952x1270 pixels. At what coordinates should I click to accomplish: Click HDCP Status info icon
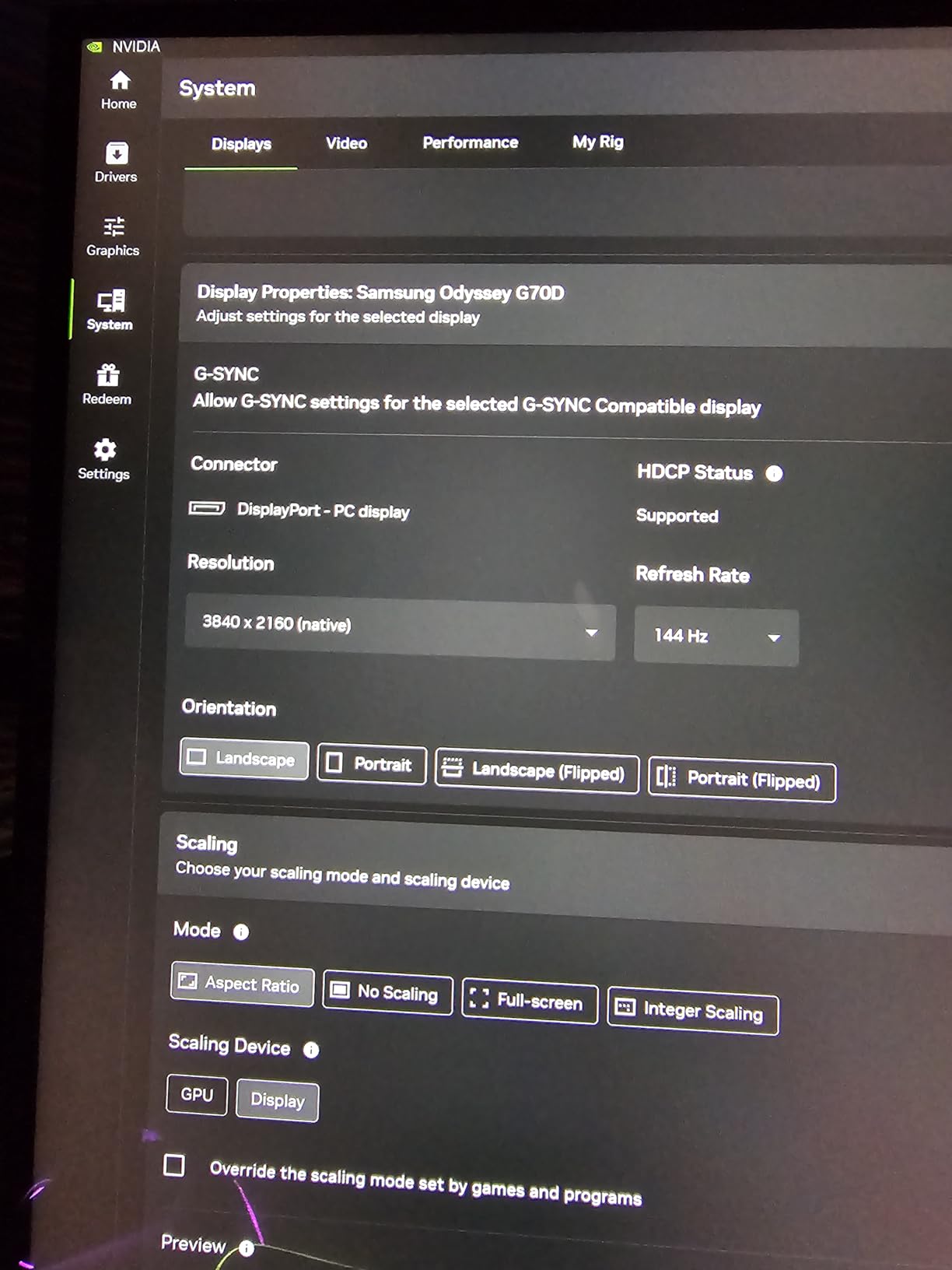(774, 473)
